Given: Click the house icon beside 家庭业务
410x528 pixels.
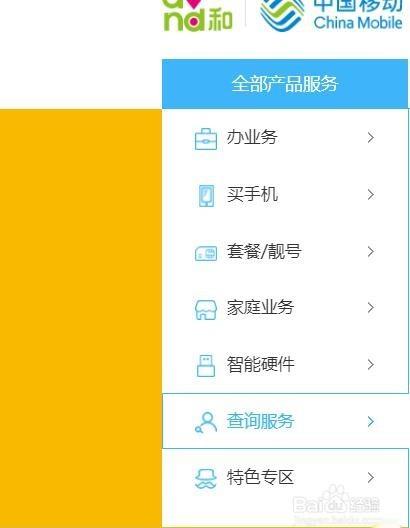Looking at the screenshot, I should (x=206, y=310).
